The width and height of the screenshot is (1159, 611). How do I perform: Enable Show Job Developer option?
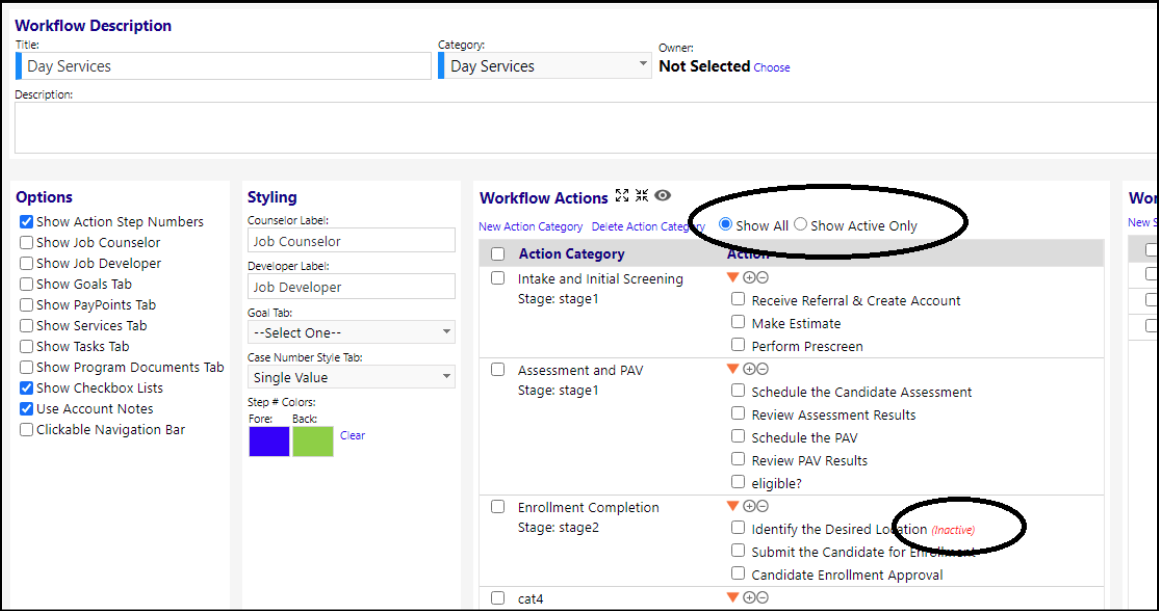27,263
